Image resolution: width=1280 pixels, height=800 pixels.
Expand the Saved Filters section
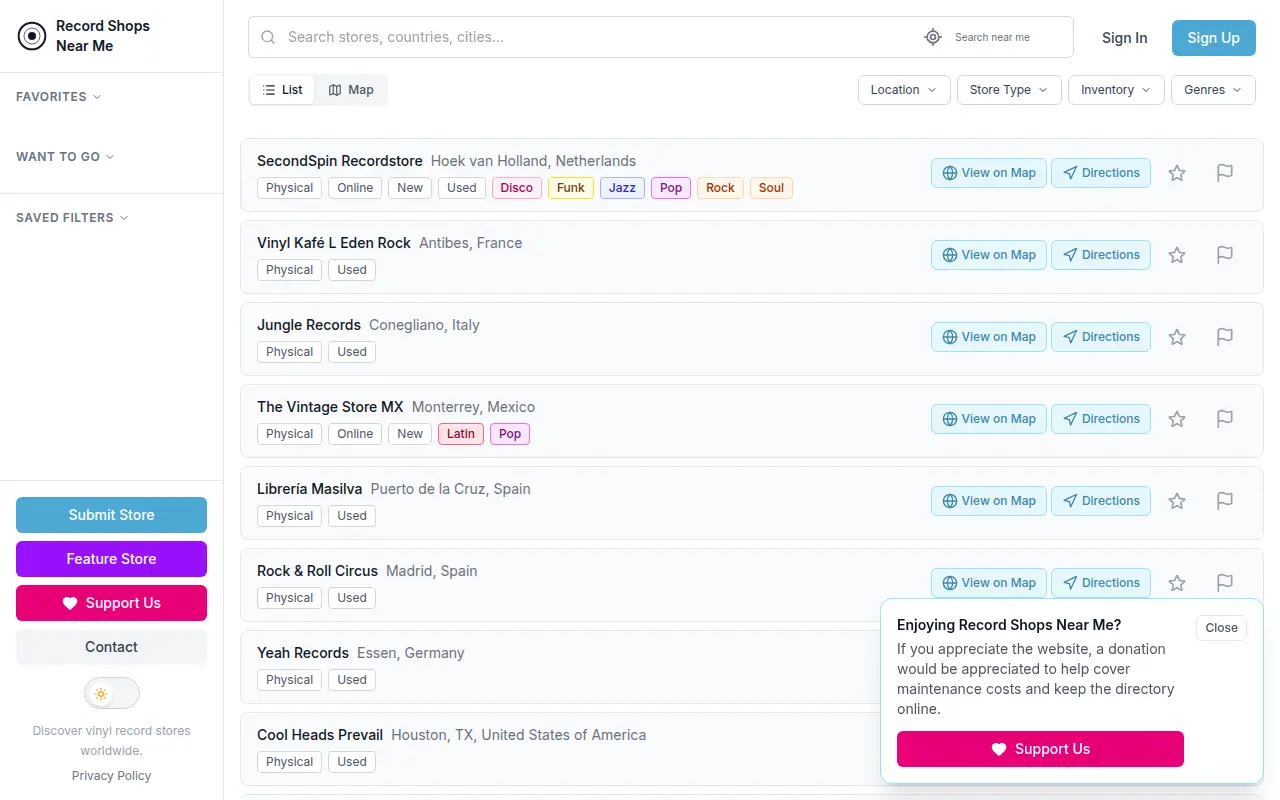click(72, 217)
